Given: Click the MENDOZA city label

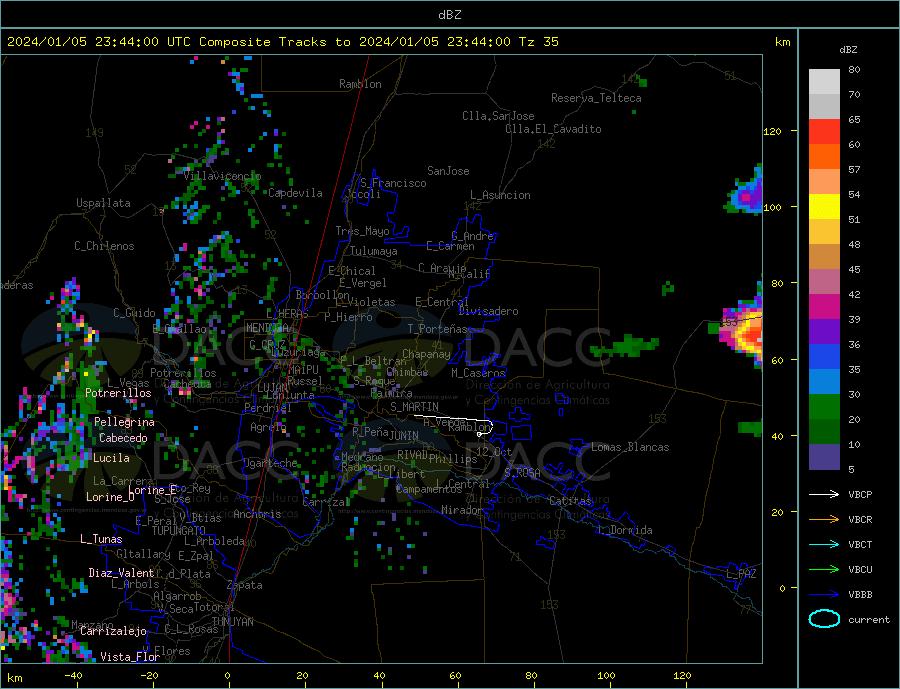Looking at the screenshot, I should point(267,328).
